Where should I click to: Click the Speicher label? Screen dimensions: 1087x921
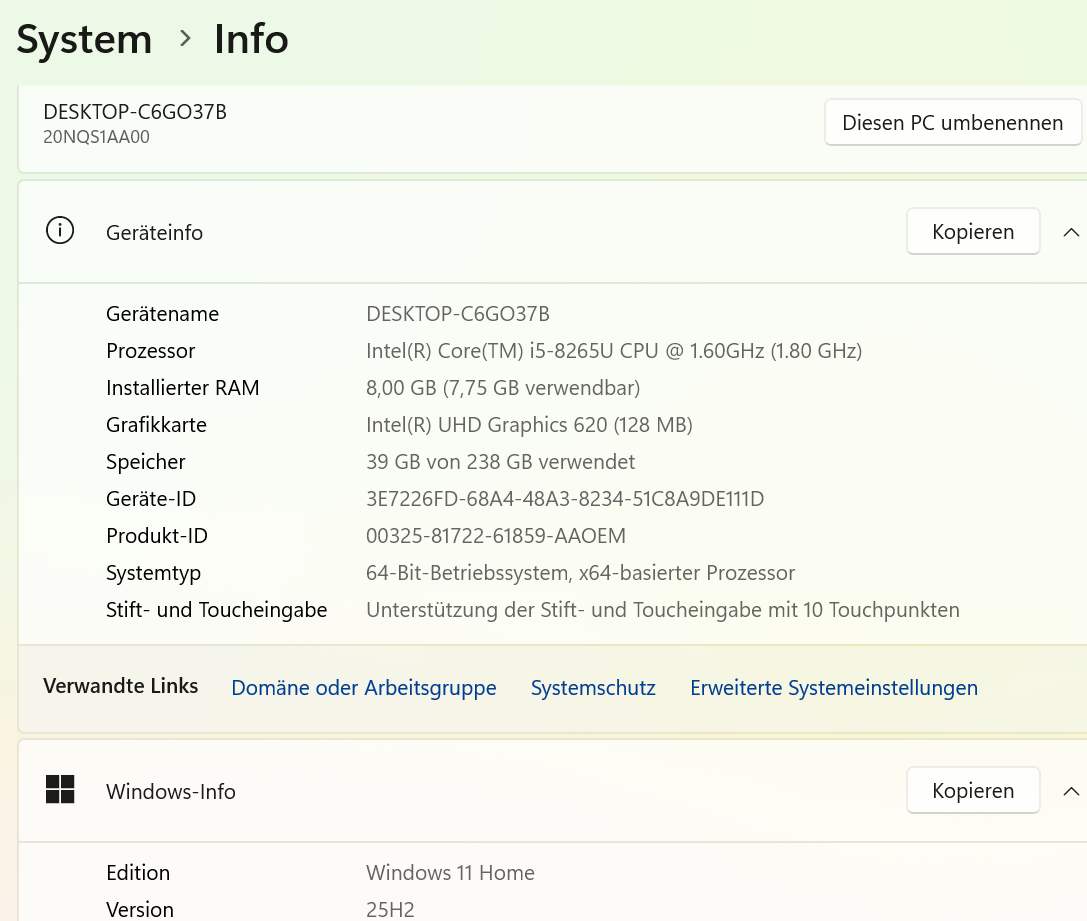146,462
